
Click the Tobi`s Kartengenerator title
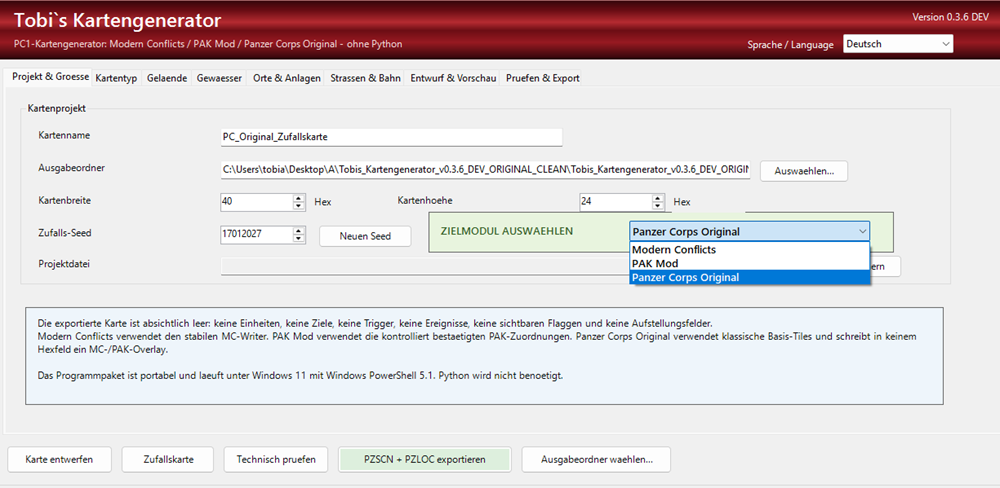(x=118, y=20)
